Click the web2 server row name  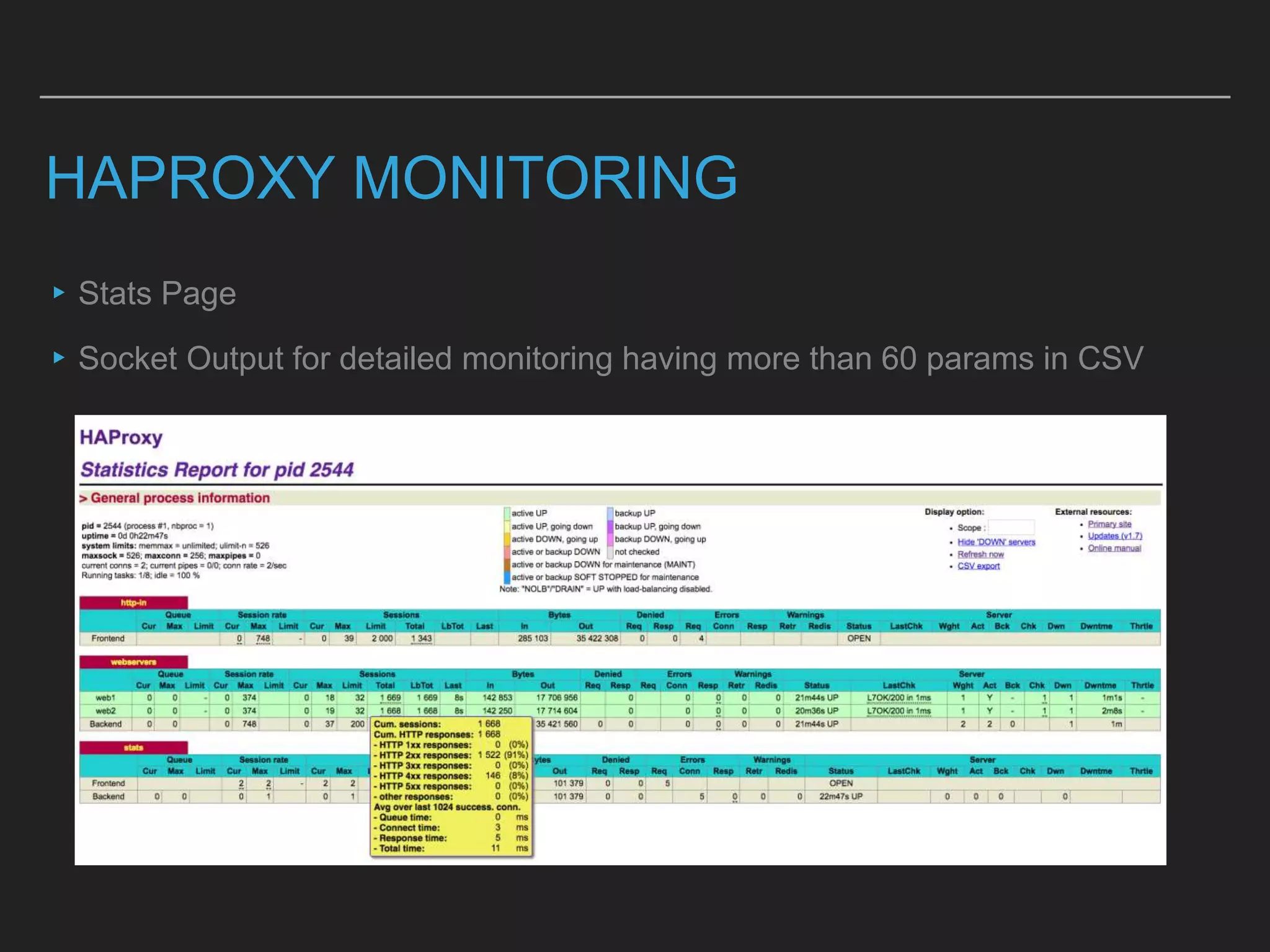(x=105, y=711)
